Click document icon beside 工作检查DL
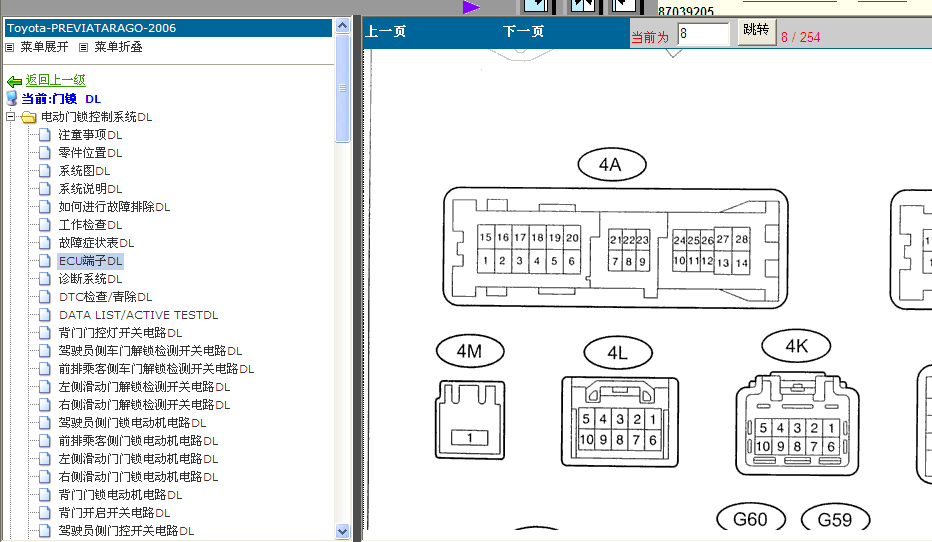The image size is (932, 542). pyautogui.click(x=45, y=225)
